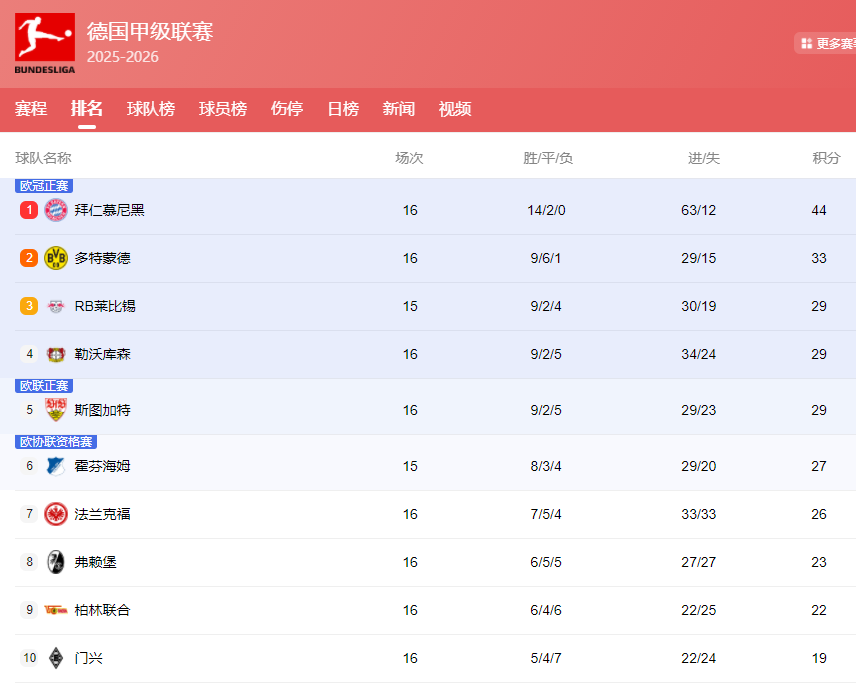The width and height of the screenshot is (856, 685).
Task: Go to the 新闻 news tab
Action: coord(399,109)
